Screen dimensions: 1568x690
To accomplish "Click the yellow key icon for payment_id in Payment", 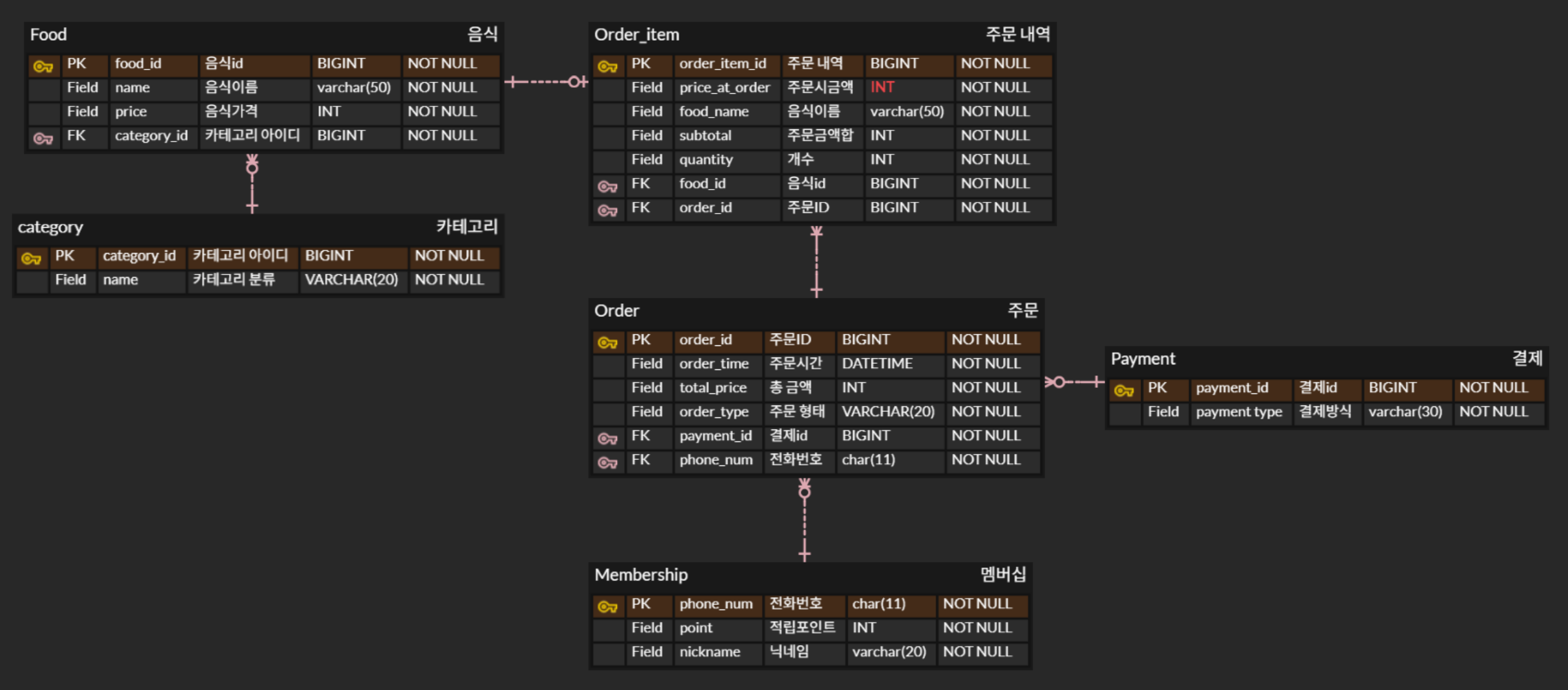I will (x=1124, y=390).
